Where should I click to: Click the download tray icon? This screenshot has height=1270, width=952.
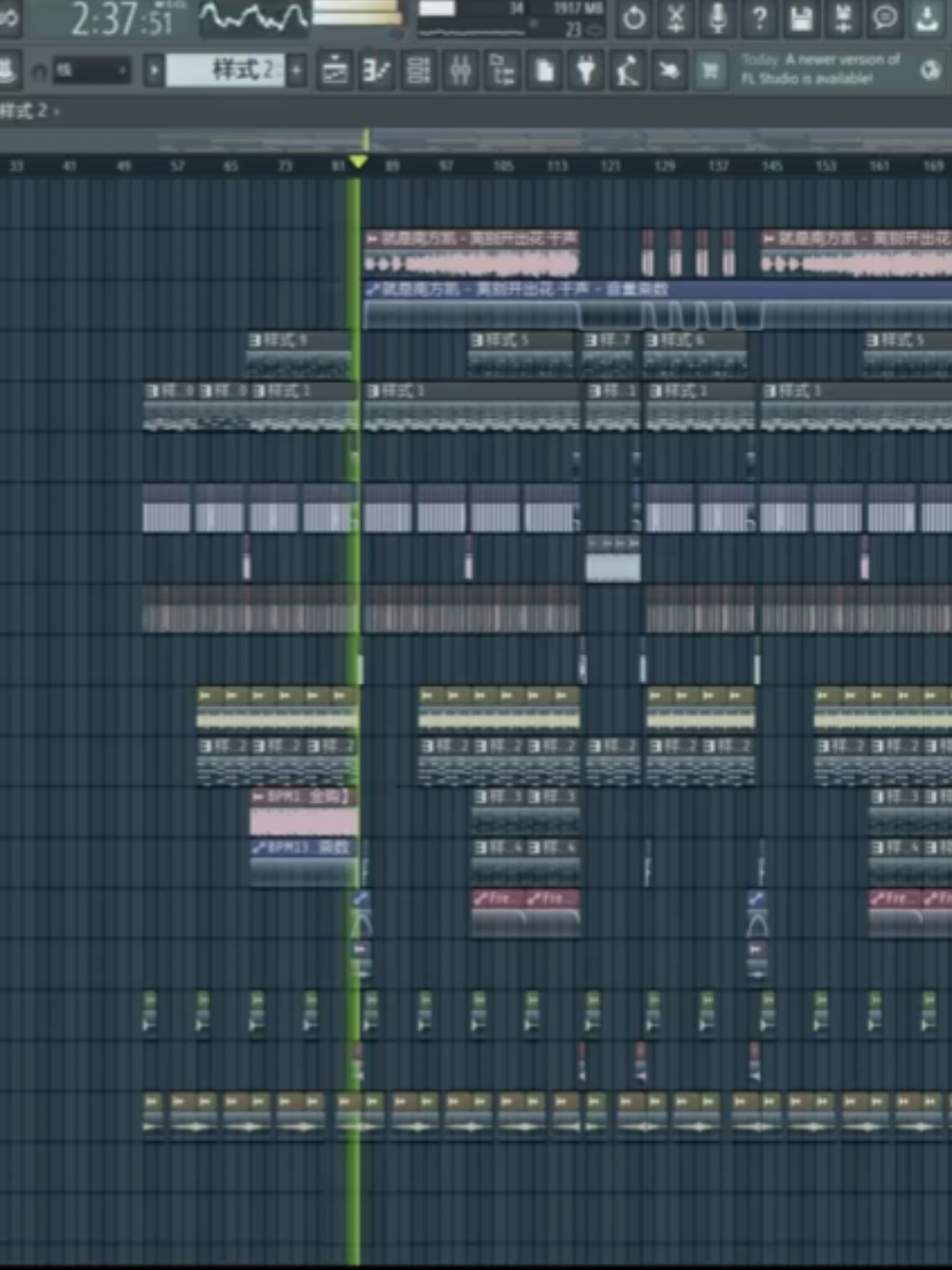[x=927, y=18]
